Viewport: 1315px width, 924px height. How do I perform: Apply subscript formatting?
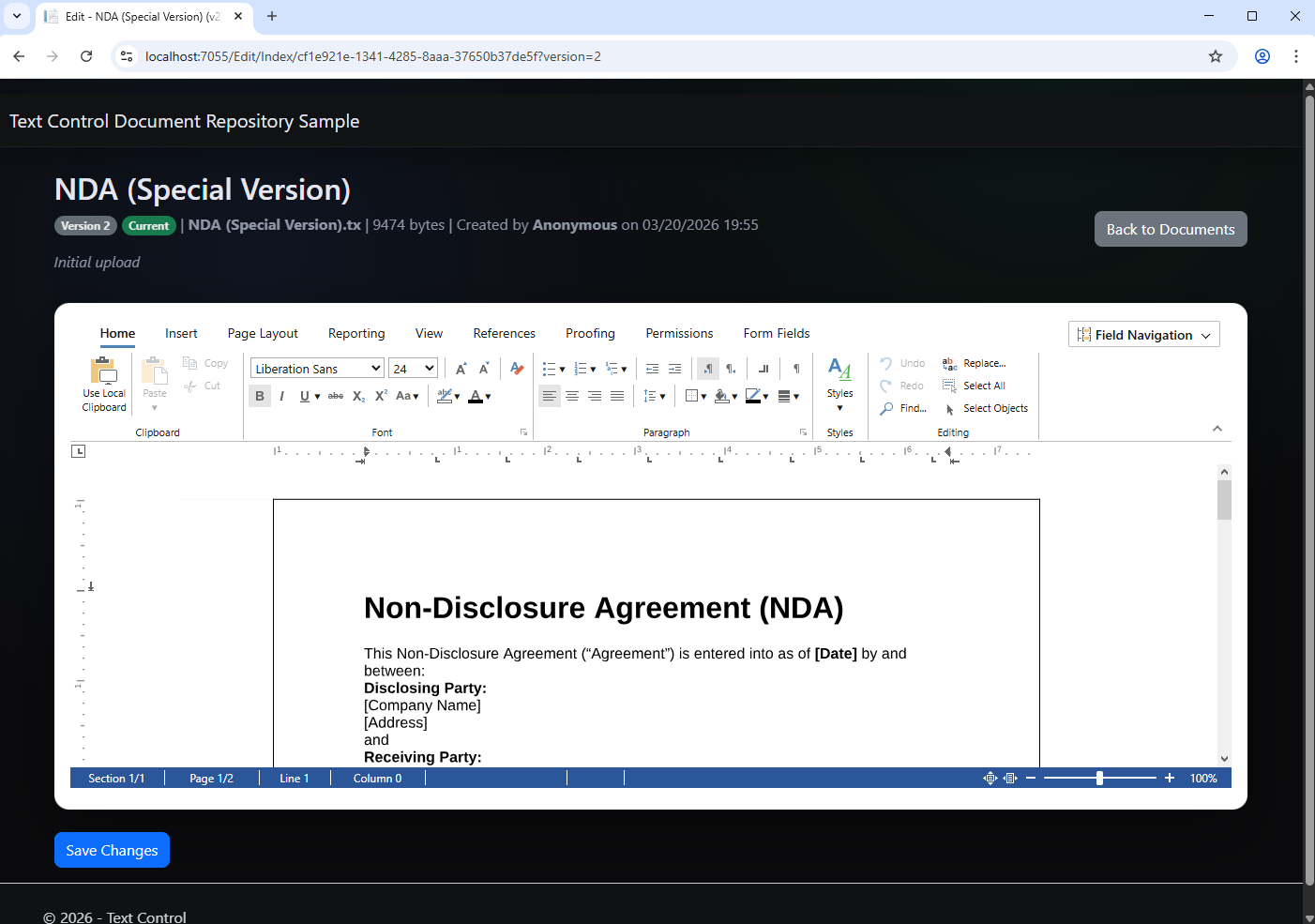(x=358, y=397)
